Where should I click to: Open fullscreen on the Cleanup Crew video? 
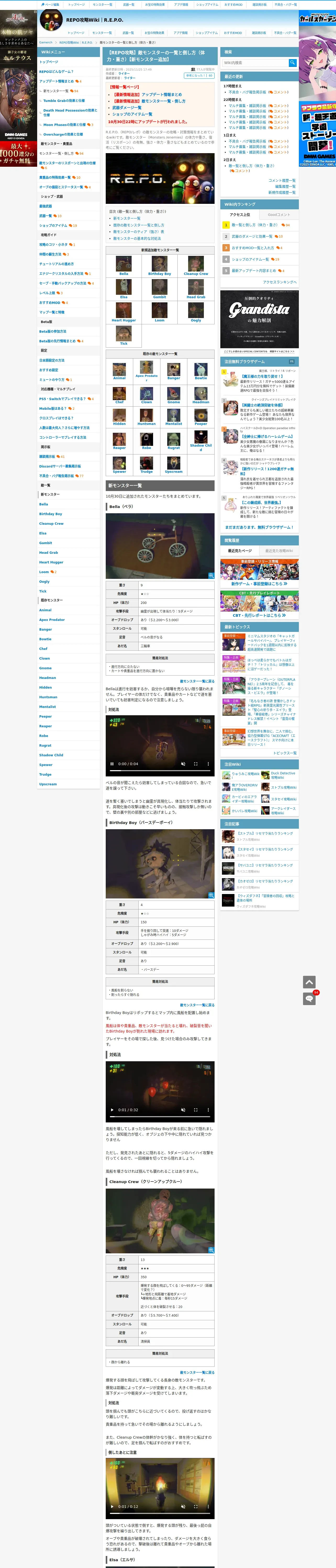[196, 1507]
